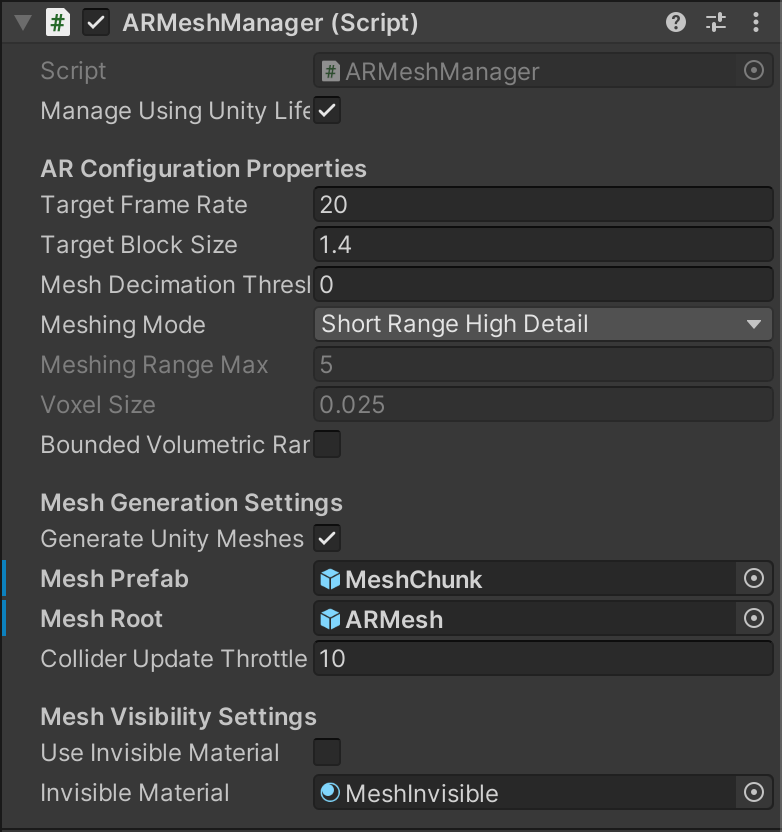Click the ARMeshManager script icon in header

click(x=58, y=22)
